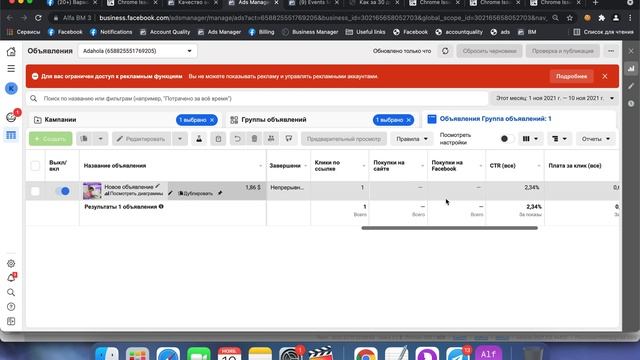Viewport: 640px width, 360px height.
Task: Open the charts icon in right panel
Action: (631, 69)
